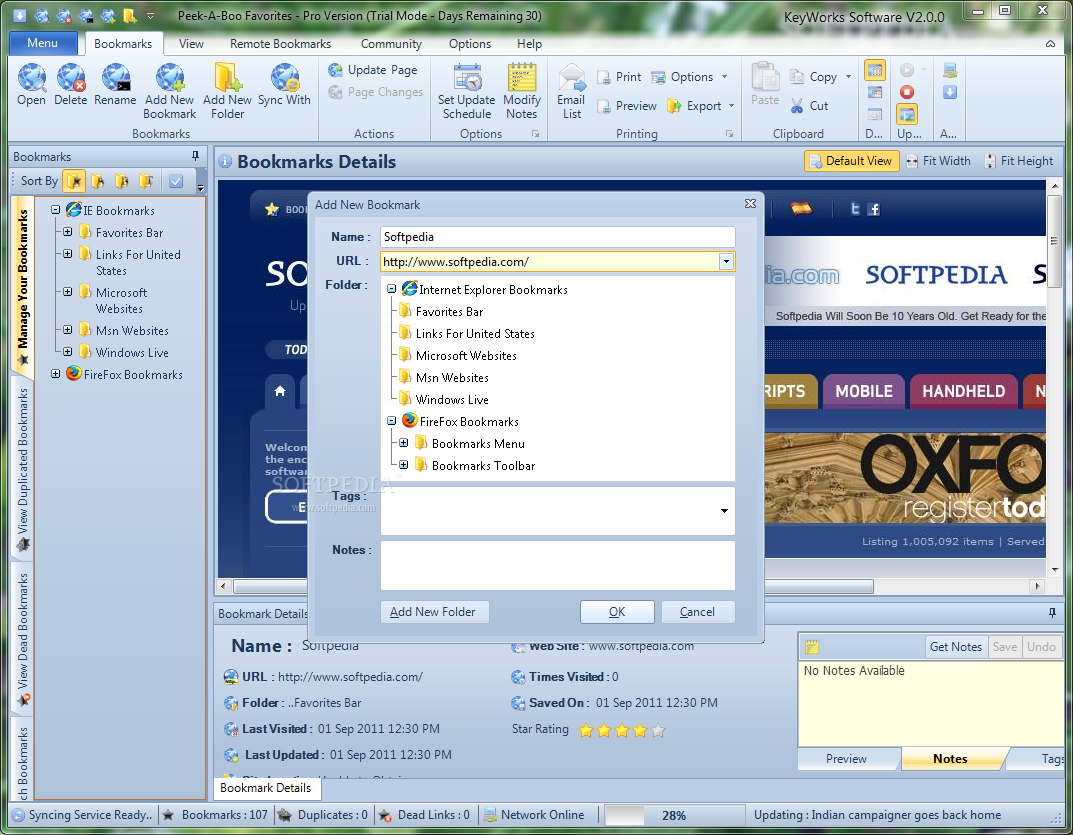Click the Sync With ribbon icon

click(285, 85)
